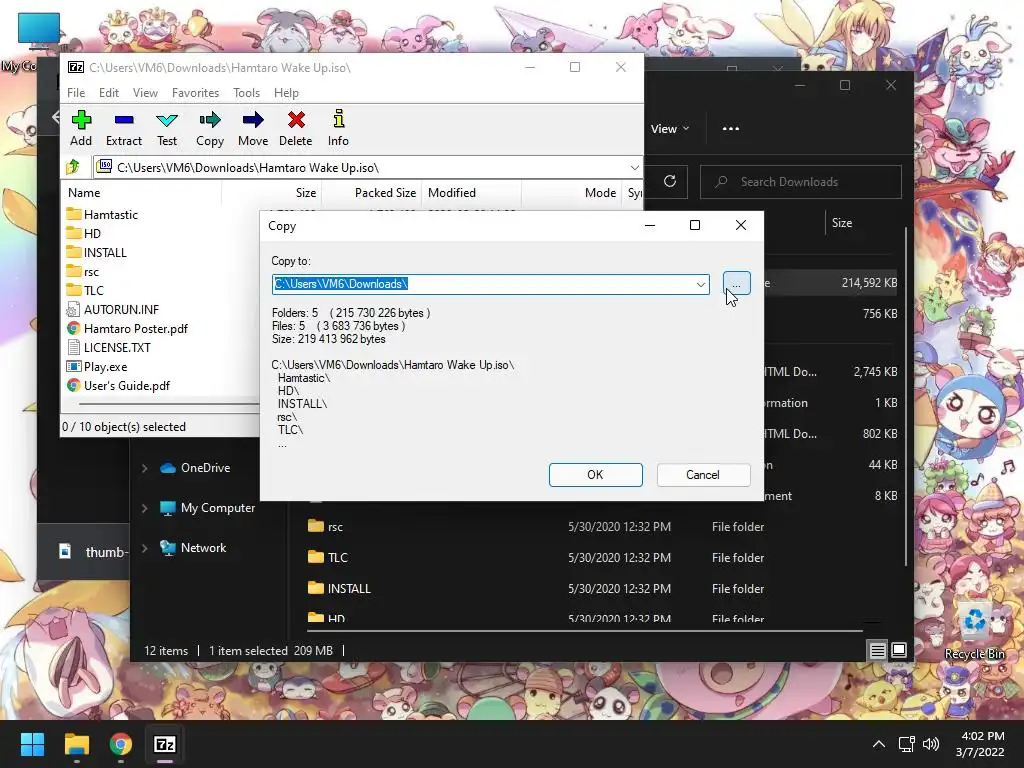Select the rsc folder in 7-Zip list
The image size is (1024, 768).
click(x=83, y=272)
